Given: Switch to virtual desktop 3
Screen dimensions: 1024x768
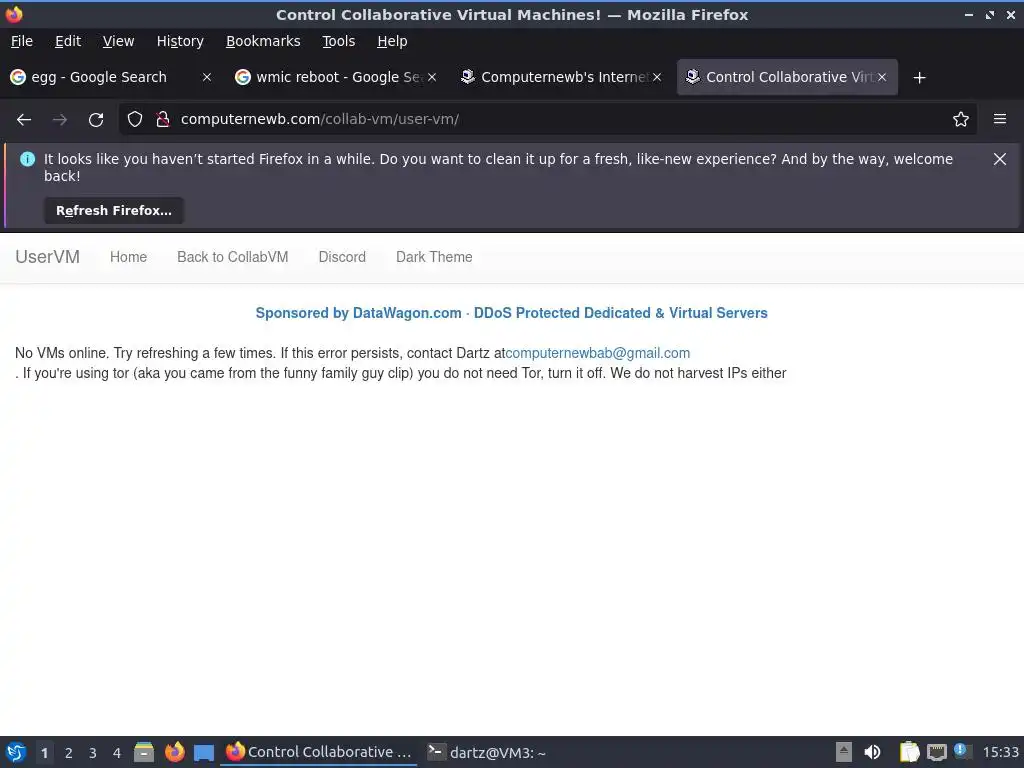Looking at the screenshot, I should 93,753.
